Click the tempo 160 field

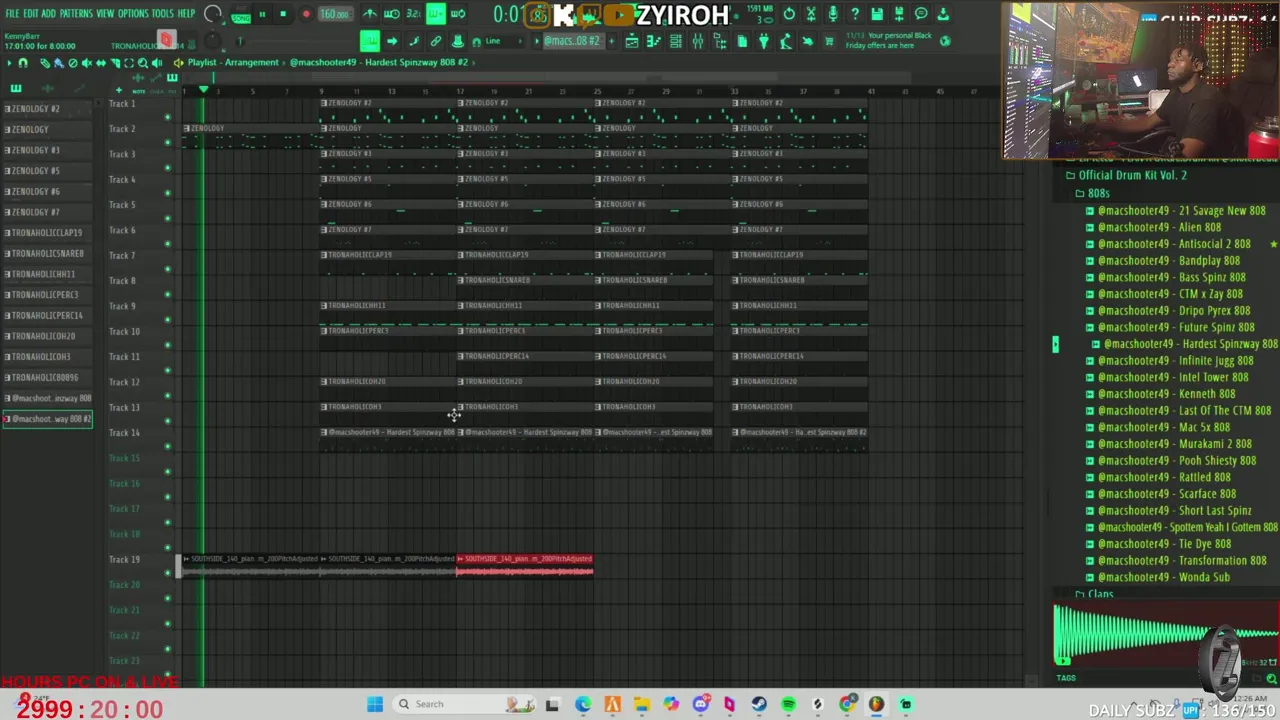pos(334,15)
